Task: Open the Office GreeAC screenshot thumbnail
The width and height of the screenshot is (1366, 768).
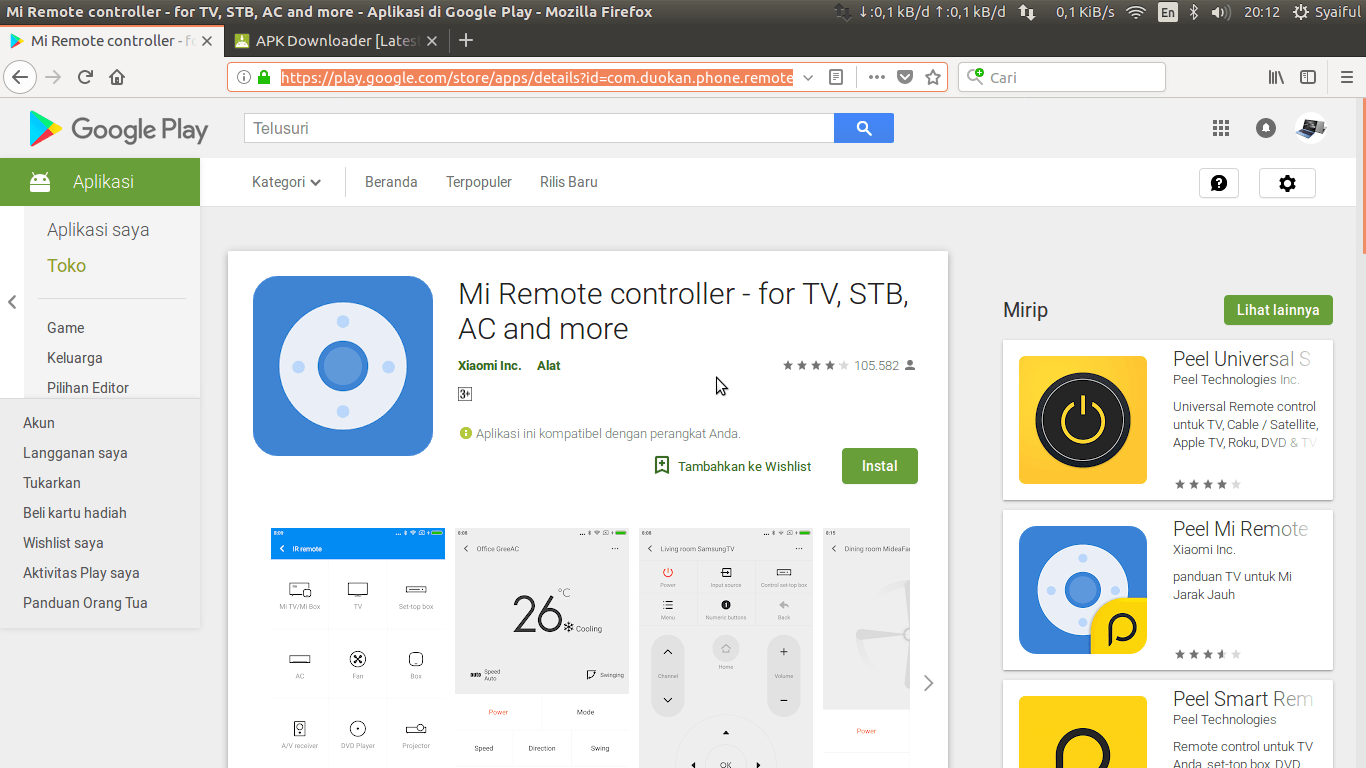Action: [542, 648]
